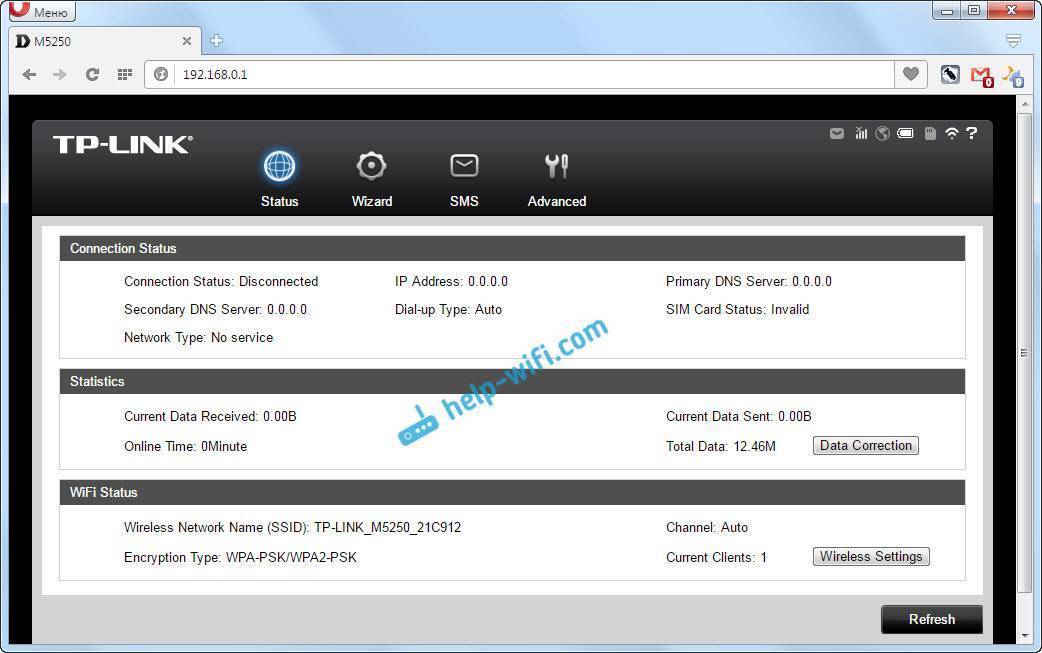Switch to the Advanced tab label
The height and width of the screenshot is (653, 1042).
(x=557, y=201)
